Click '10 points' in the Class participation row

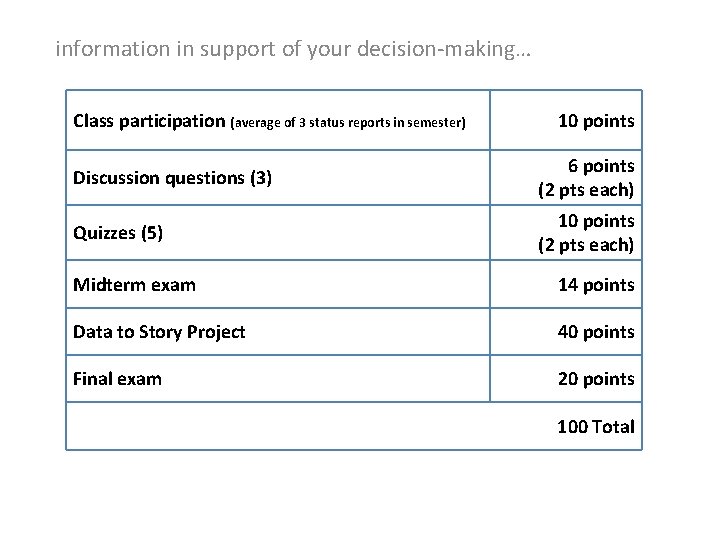click(596, 121)
